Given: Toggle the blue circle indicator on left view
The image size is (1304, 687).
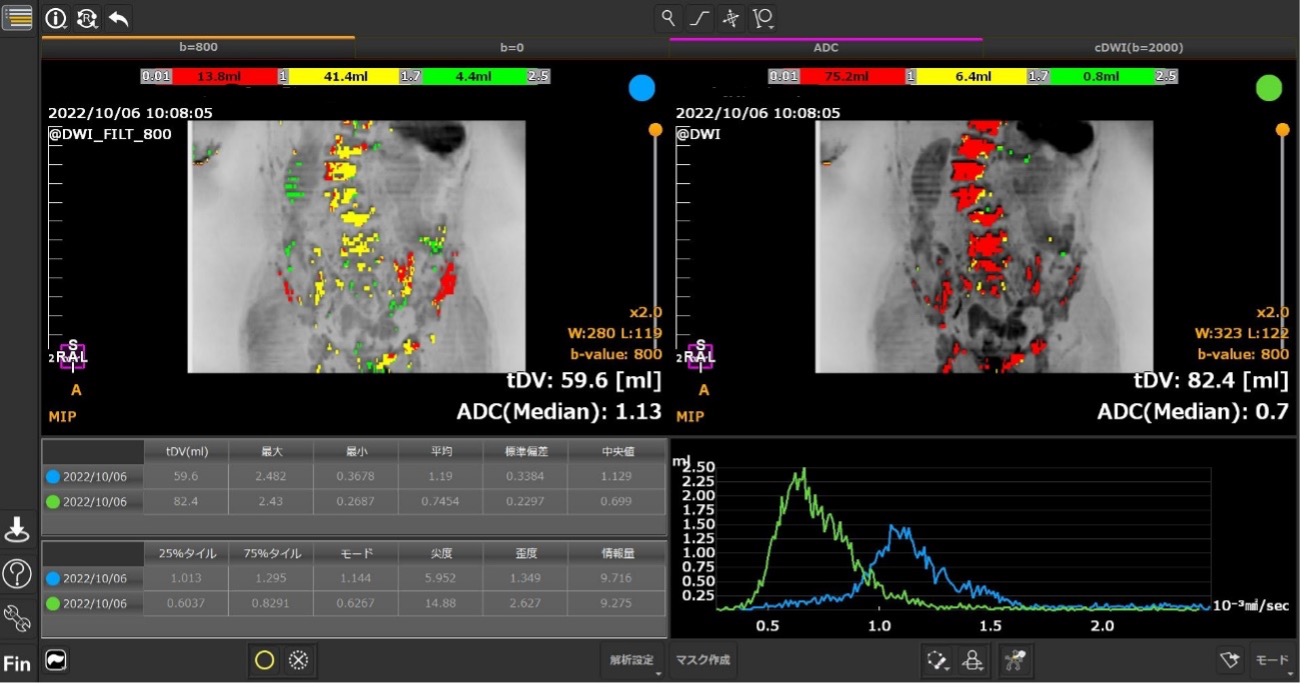Looking at the screenshot, I should tap(641, 88).
